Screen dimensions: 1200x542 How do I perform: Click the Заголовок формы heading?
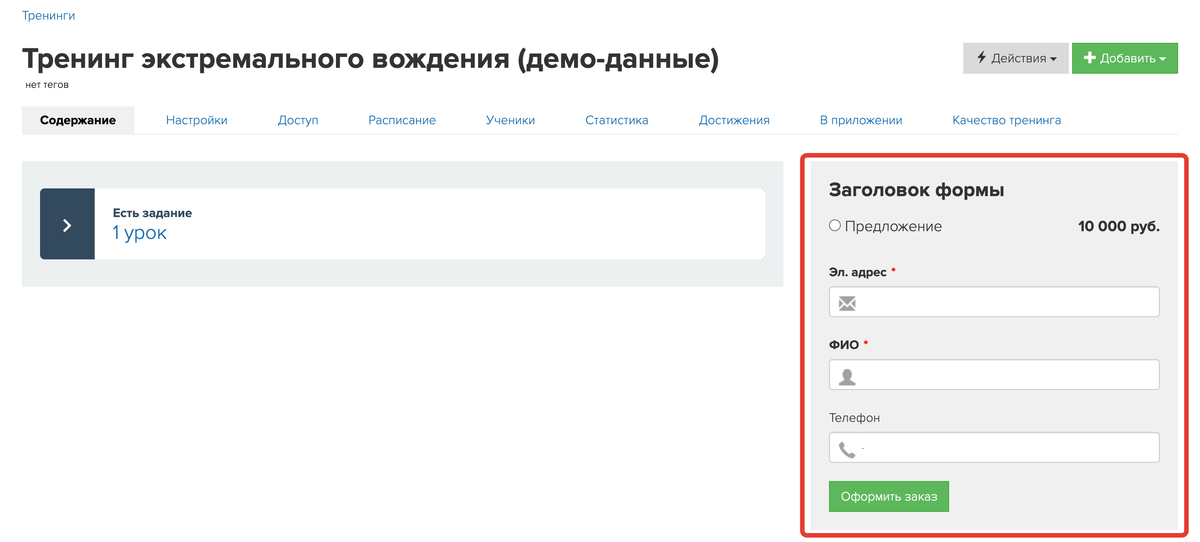coord(917,190)
